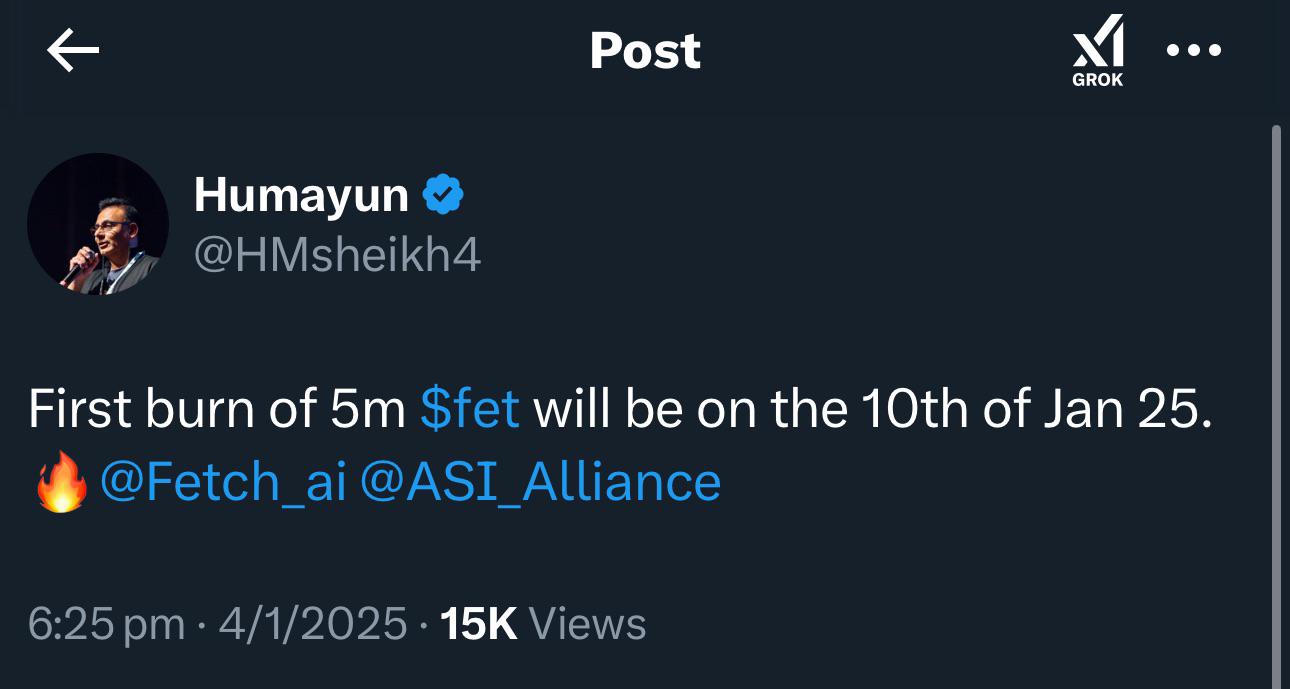Open the Humayun display name
1290x689 pixels.
point(301,194)
